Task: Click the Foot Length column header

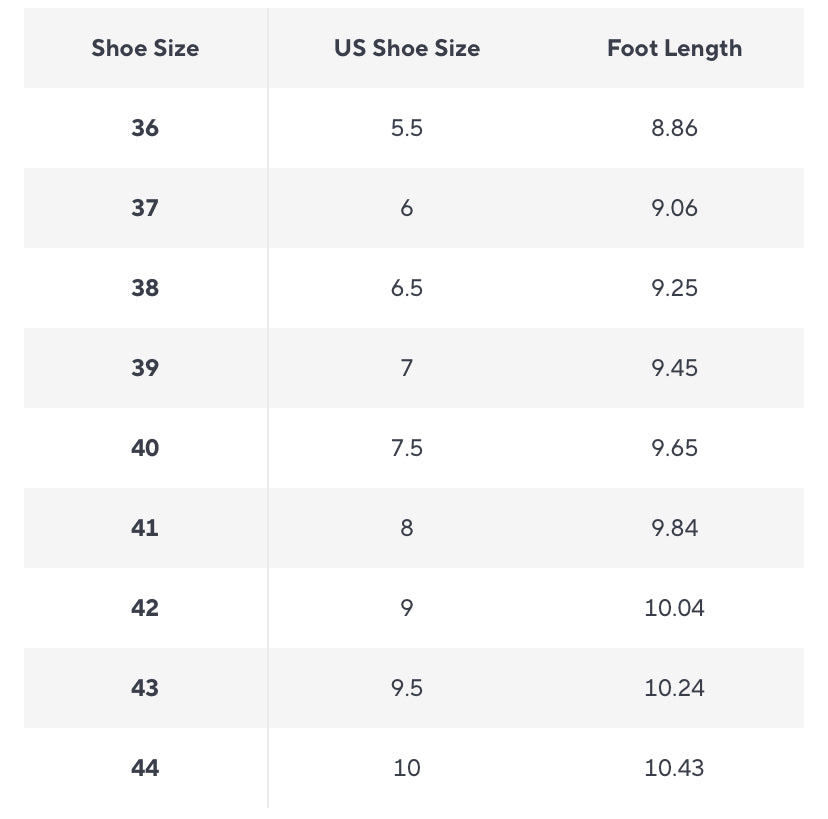Action: (x=674, y=48)
